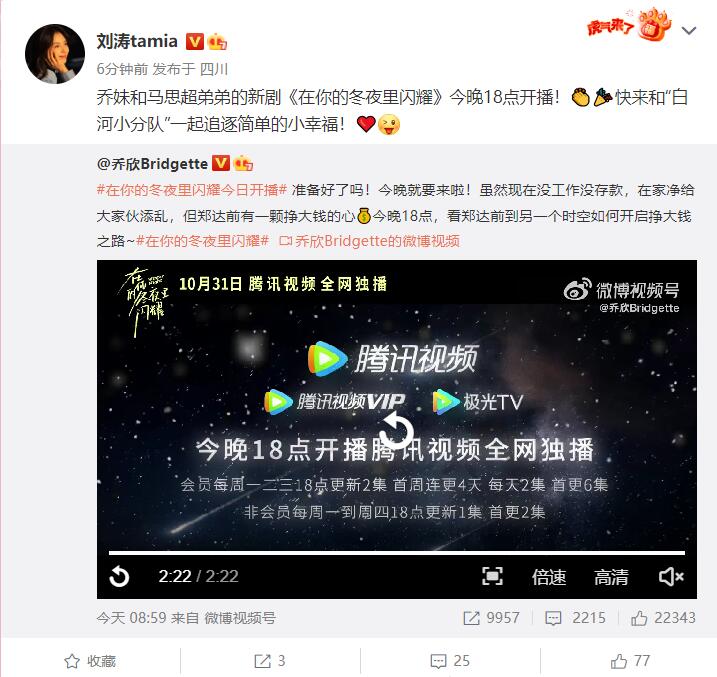Open @乔欣Bridgette profile link

coord(152,164)
